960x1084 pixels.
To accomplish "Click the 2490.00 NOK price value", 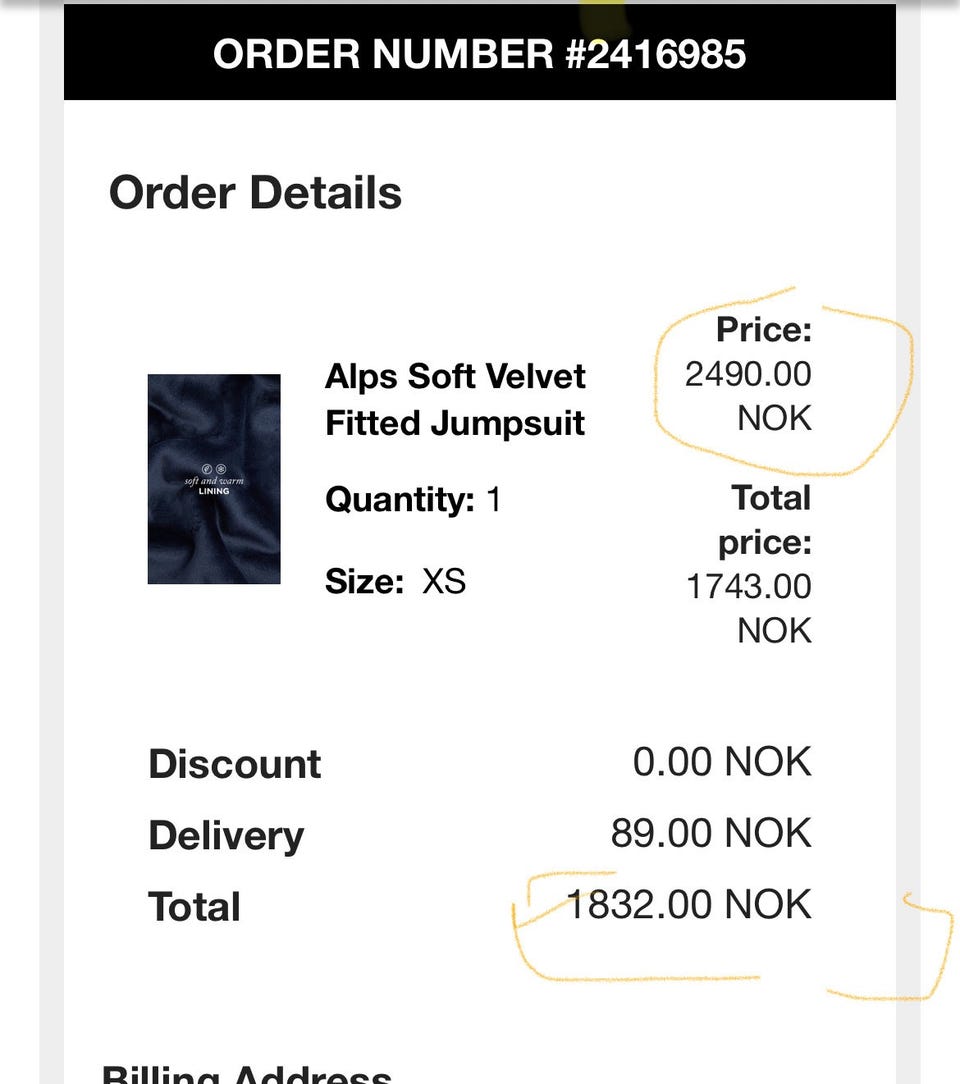I will coord(748,375).
